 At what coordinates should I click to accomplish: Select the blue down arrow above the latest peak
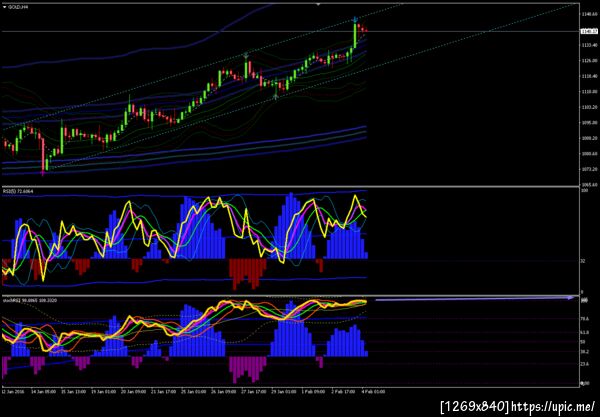tap(355, 19)
